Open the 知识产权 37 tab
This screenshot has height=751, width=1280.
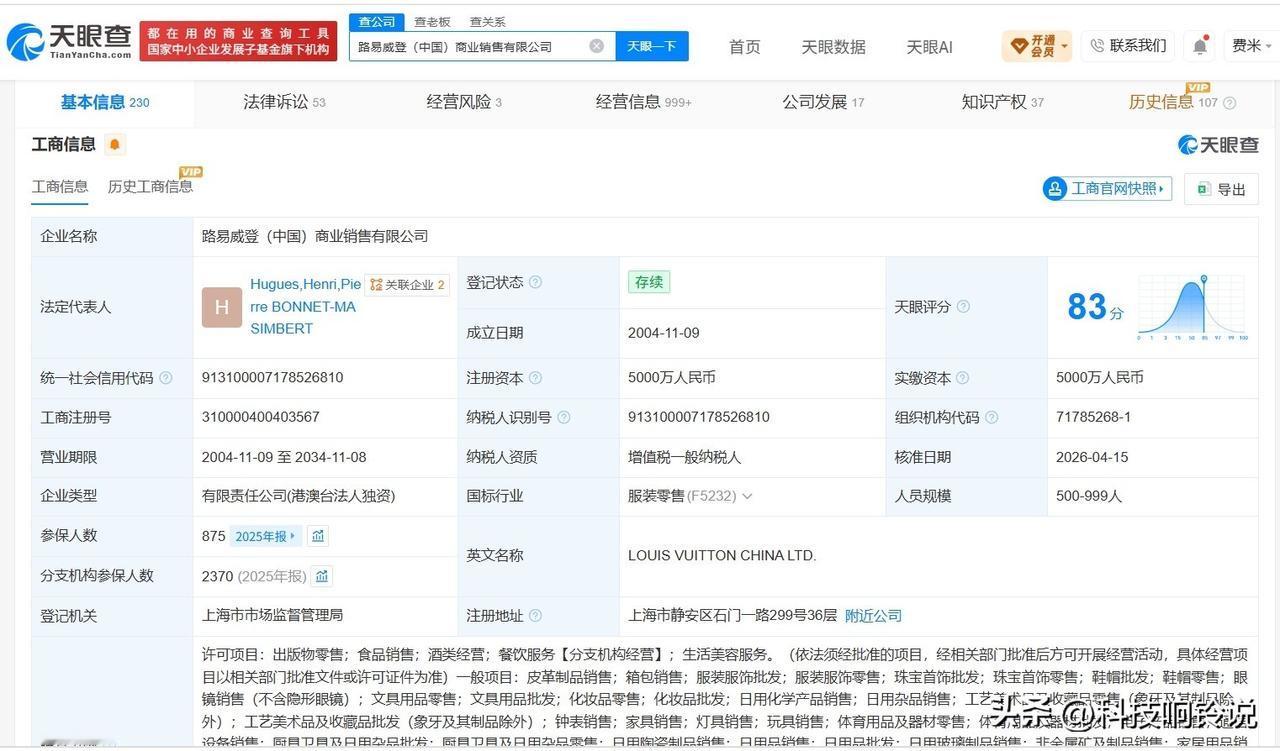point(1002,102)
